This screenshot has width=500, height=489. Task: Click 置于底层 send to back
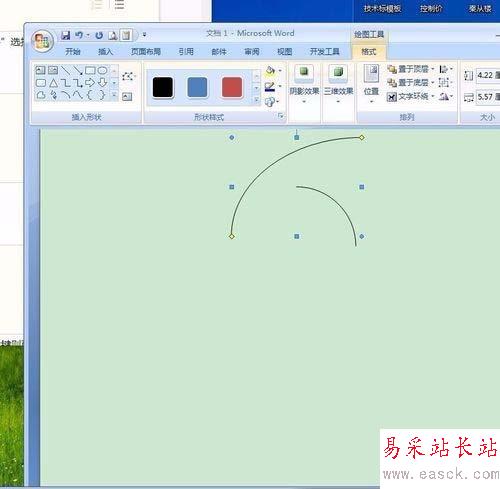point(410,82)
